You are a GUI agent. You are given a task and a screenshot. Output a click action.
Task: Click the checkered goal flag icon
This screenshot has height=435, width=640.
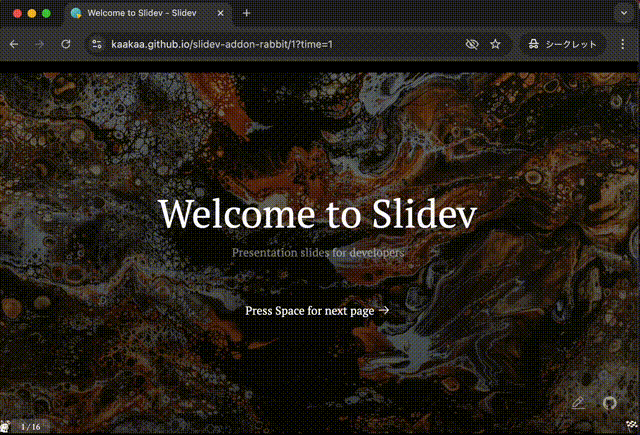click(x=632, y=426)
